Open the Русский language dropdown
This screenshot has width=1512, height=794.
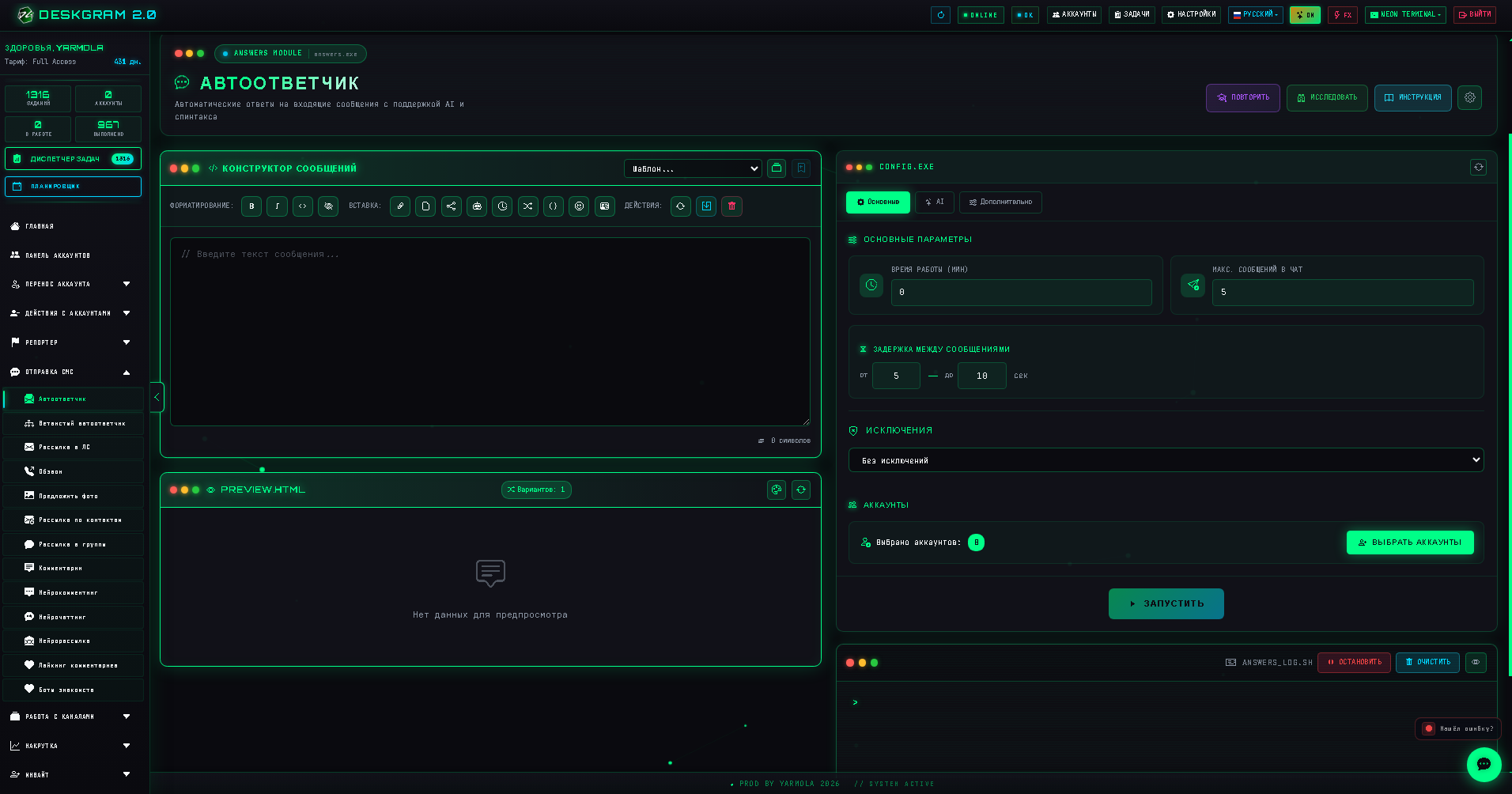point(1255,15)
